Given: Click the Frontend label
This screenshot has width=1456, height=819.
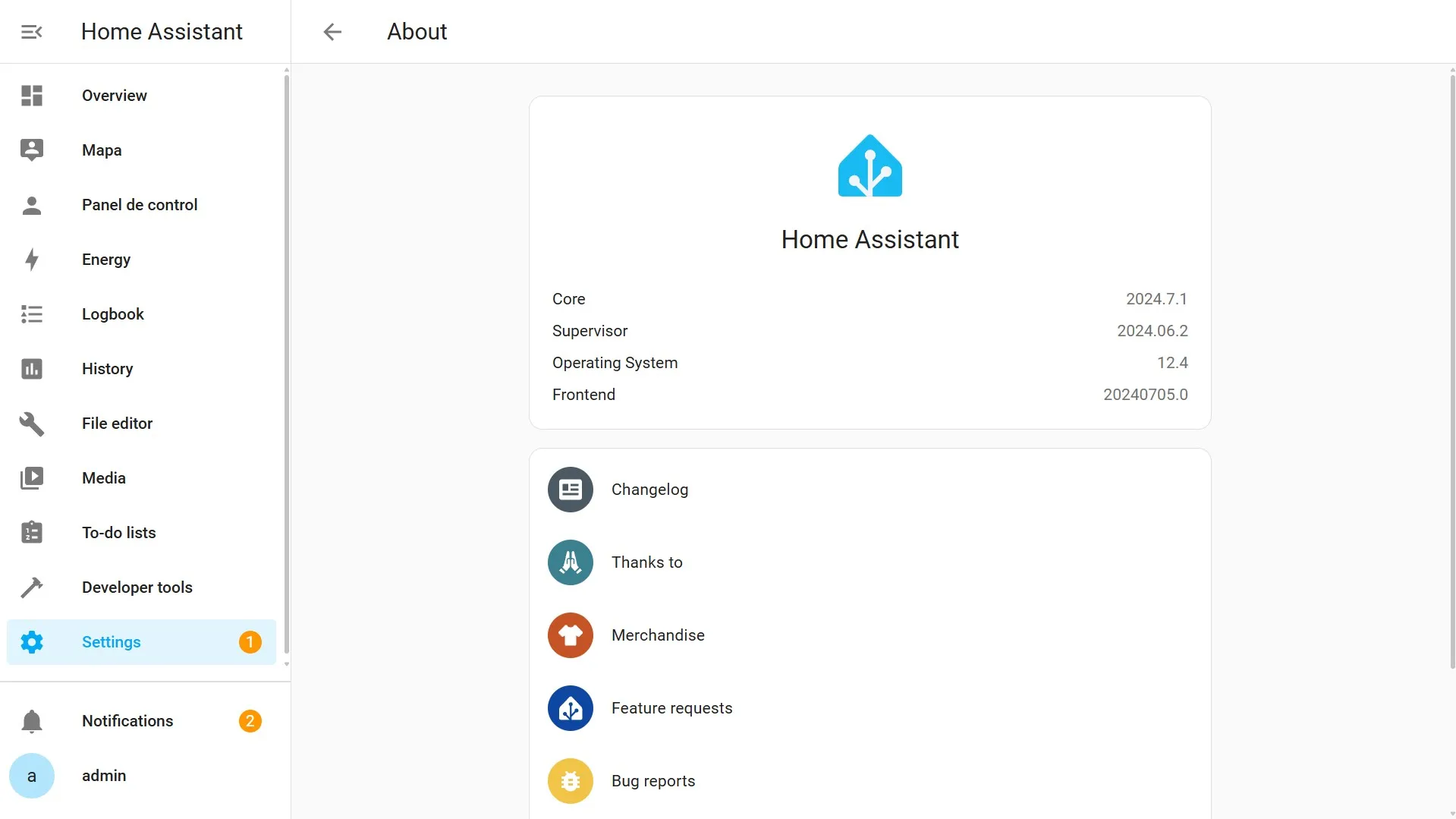Looking at the screenshot, I should (x=583, y=395).
